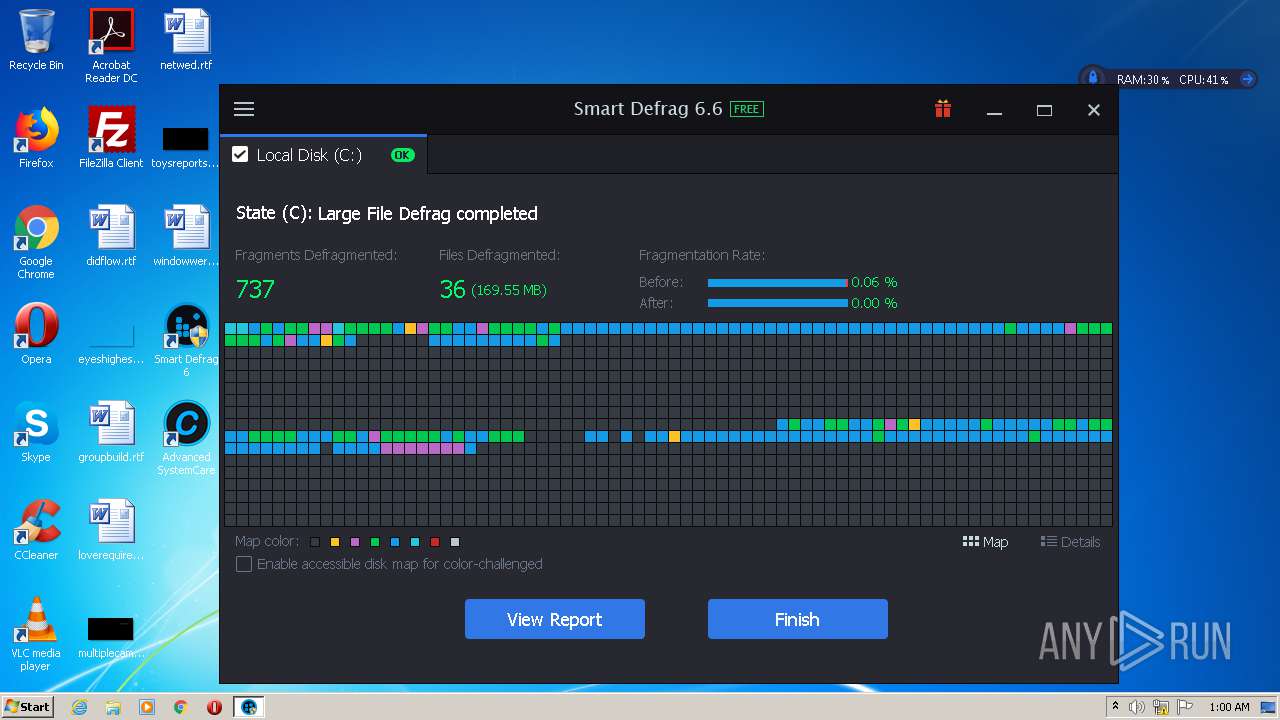The height and width of the screenshot is (720, 1280).
Task: Click the Finish button
Action: pyautogui.click(x=797, y=619)
